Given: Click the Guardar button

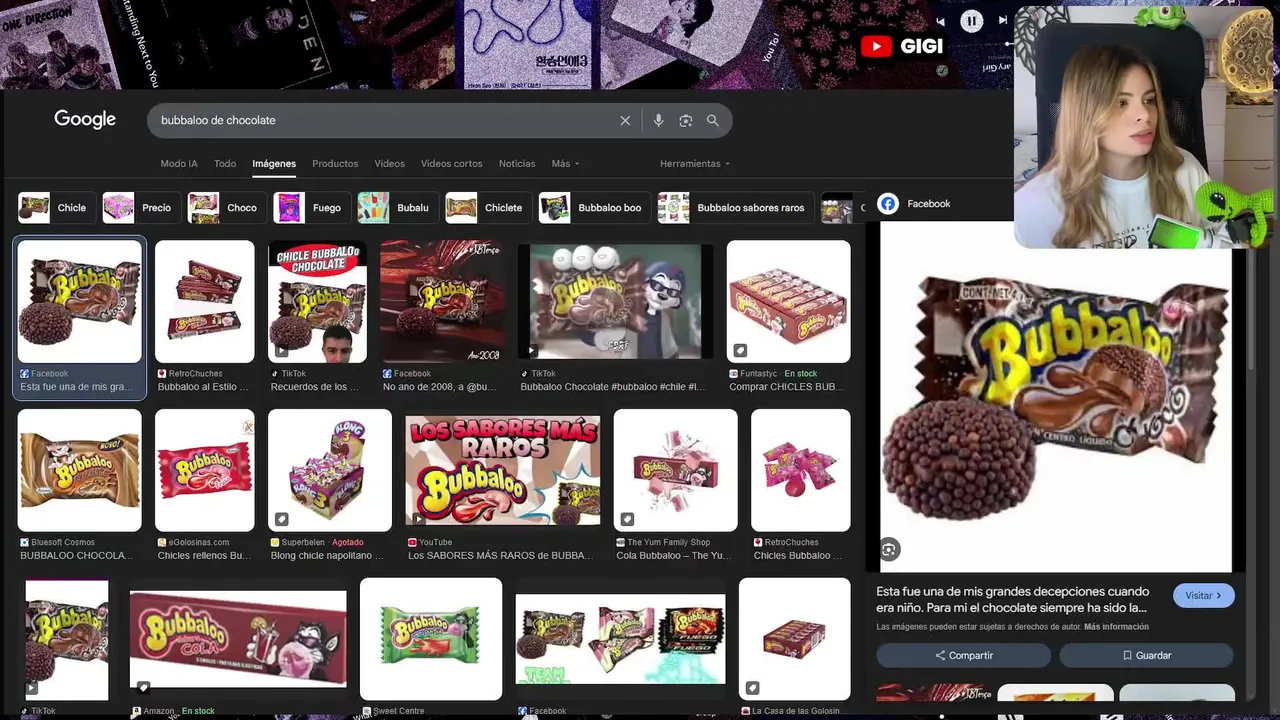Looking at the screenshot, I should coord(1147,656).
